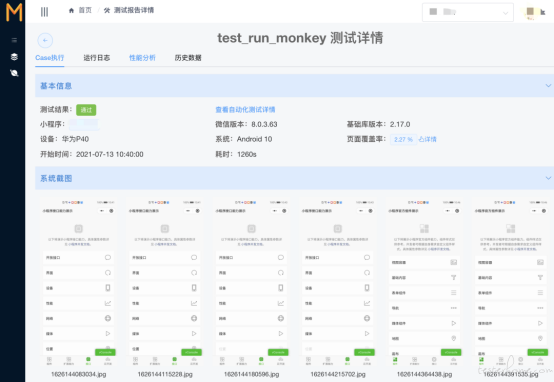
Task: Click the 1626144215702.jpg file name
Action: tap(338, 374)
